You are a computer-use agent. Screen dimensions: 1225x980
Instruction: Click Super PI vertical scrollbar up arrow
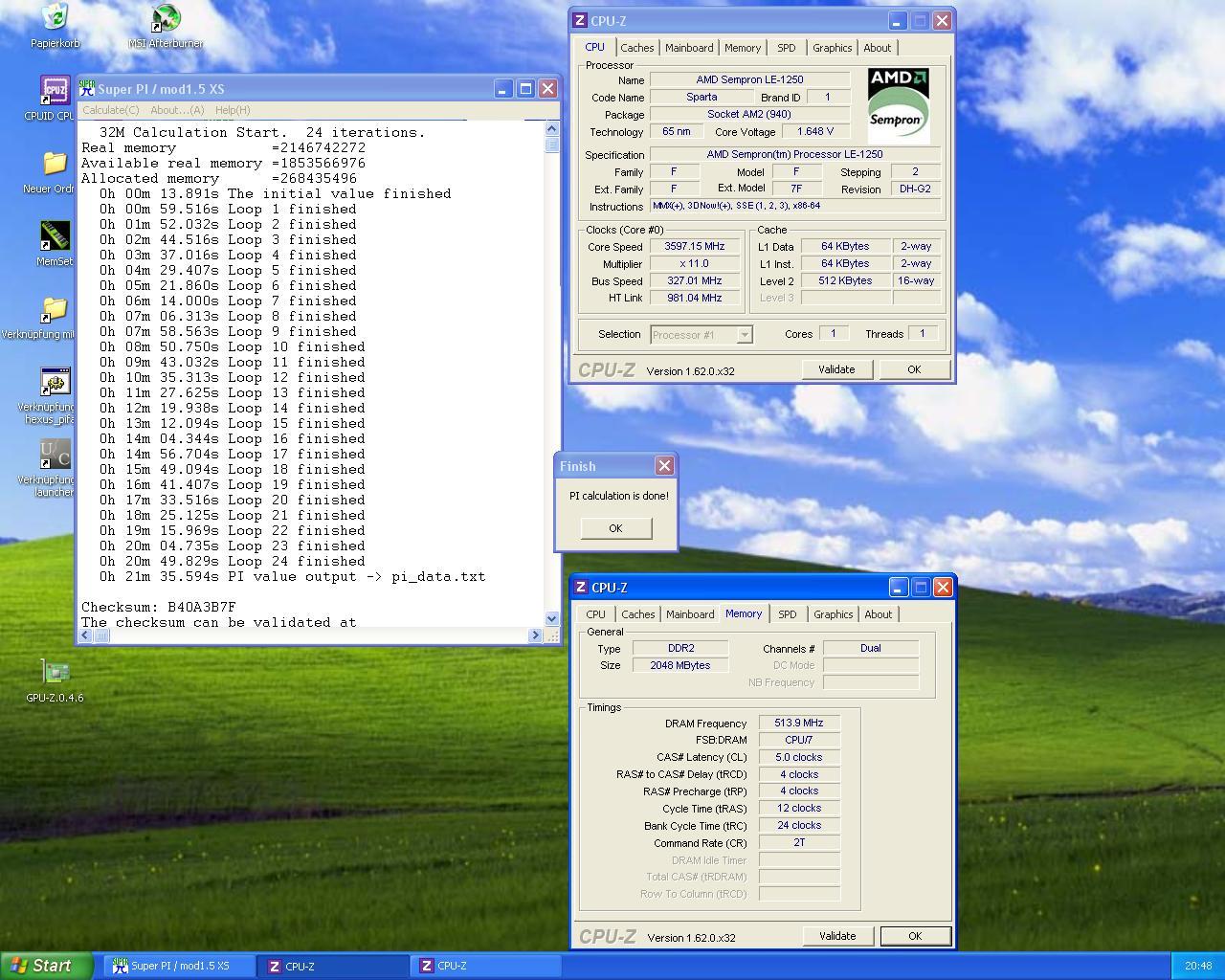pos(551,128)
